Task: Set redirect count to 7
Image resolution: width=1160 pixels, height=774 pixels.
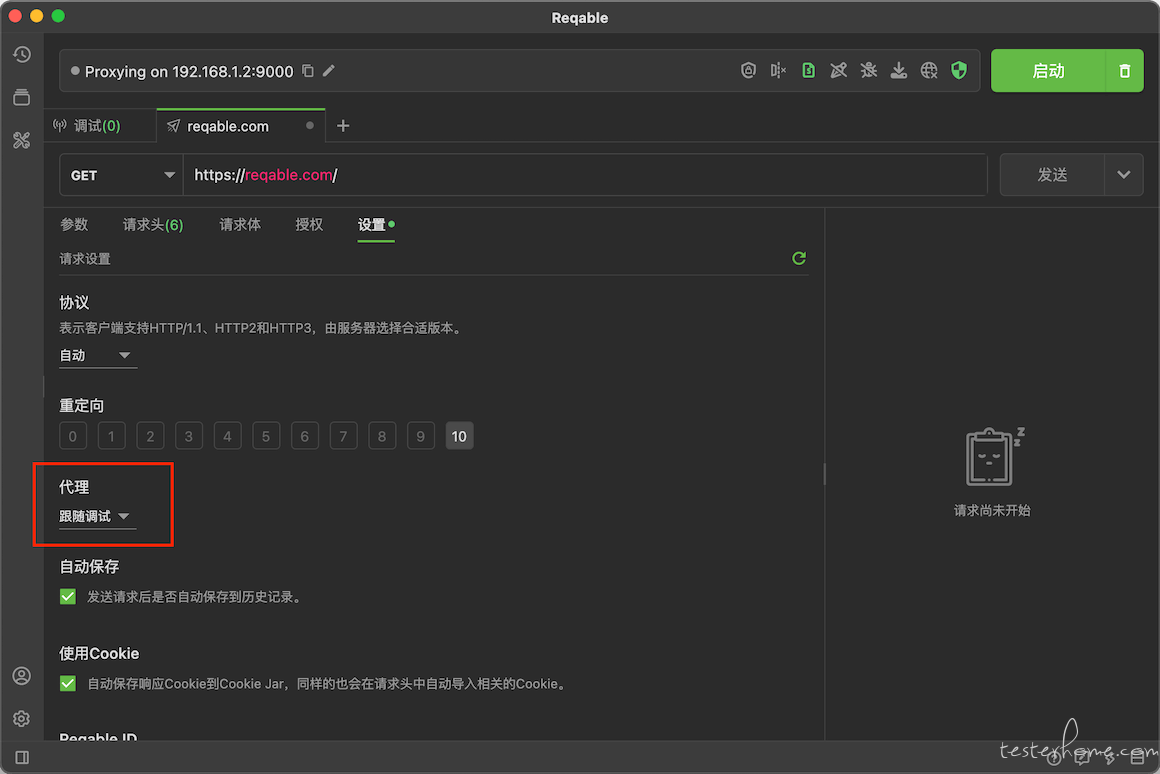Action: (343, 436)
